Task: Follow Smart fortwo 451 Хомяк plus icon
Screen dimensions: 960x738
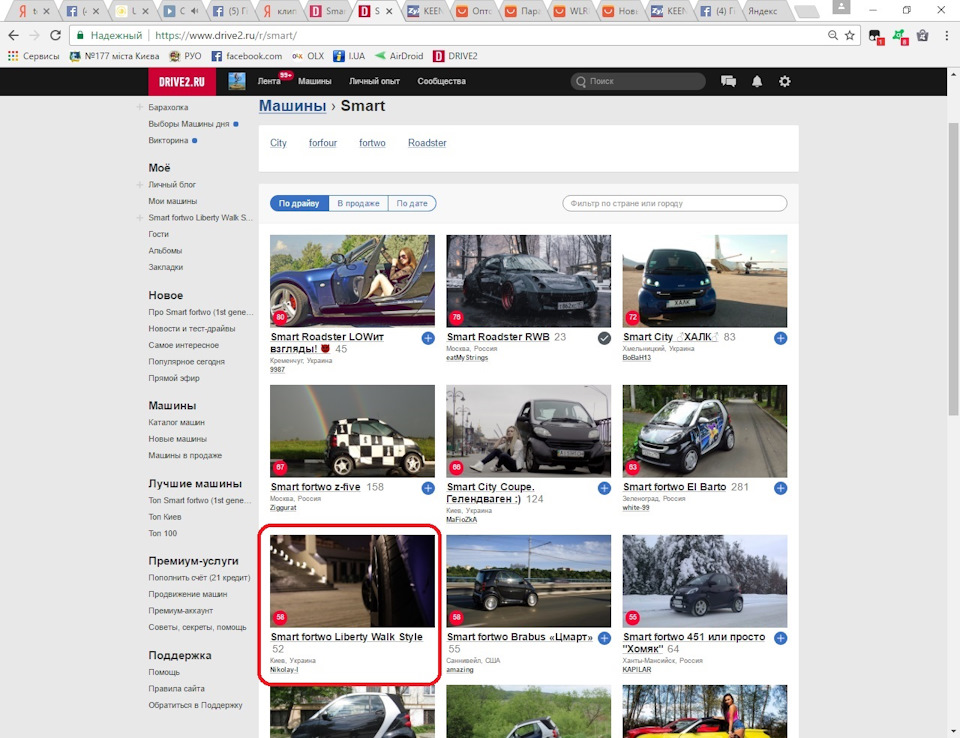Action: pyautogui.click(x=781, y=638)
